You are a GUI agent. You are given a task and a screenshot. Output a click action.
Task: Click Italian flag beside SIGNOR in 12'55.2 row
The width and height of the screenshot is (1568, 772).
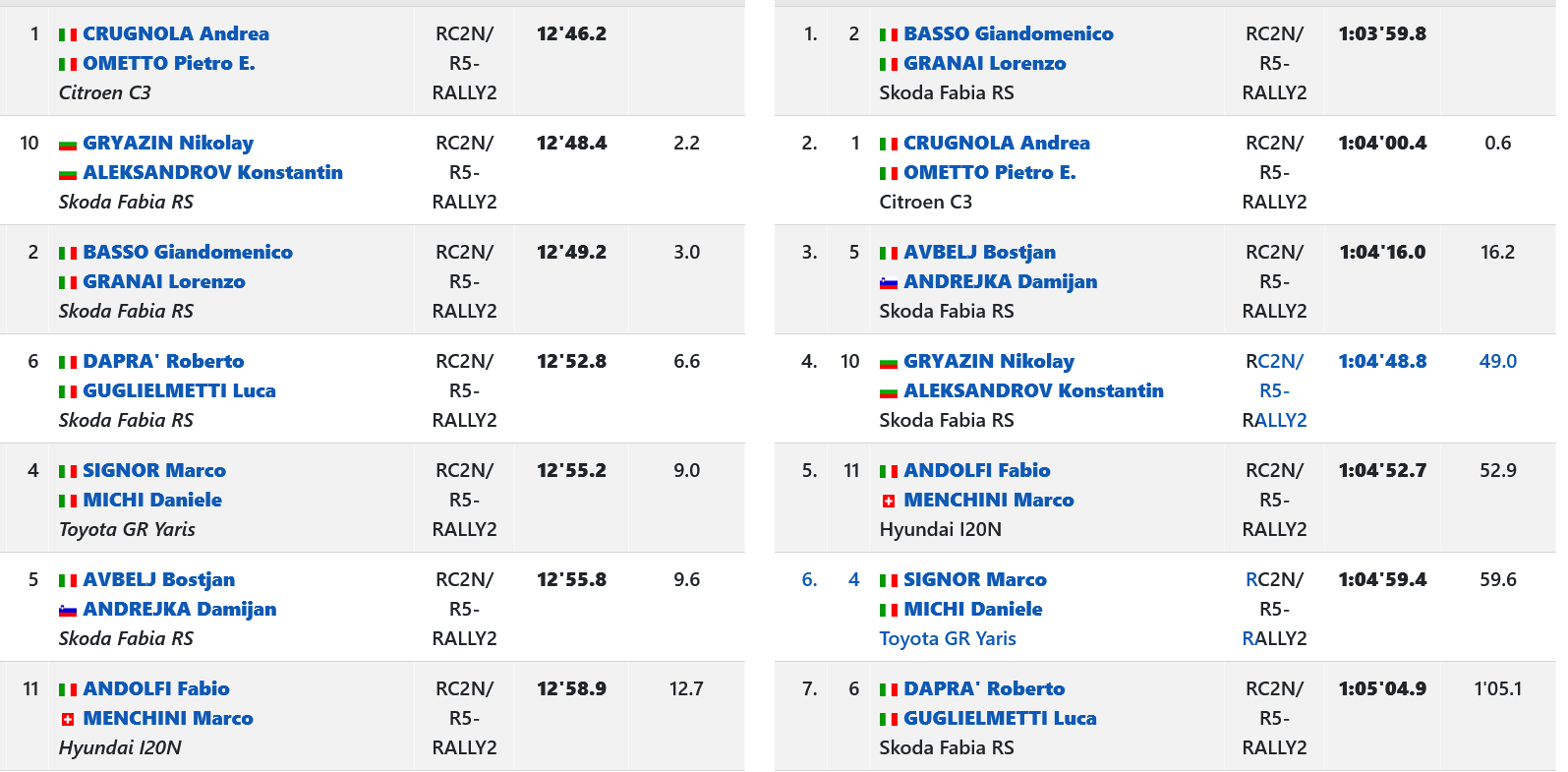point(68,472)
